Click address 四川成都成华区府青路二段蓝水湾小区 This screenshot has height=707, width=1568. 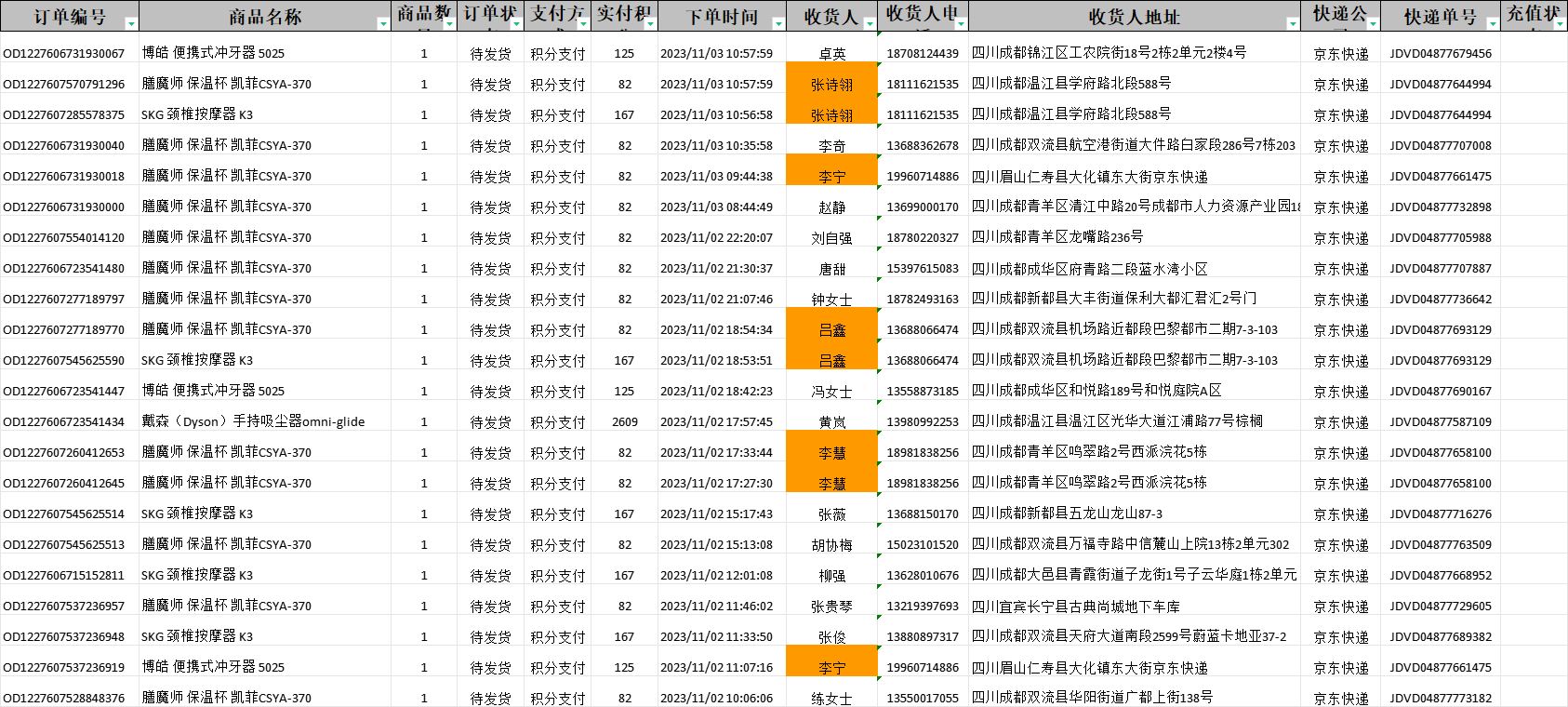1090,268
